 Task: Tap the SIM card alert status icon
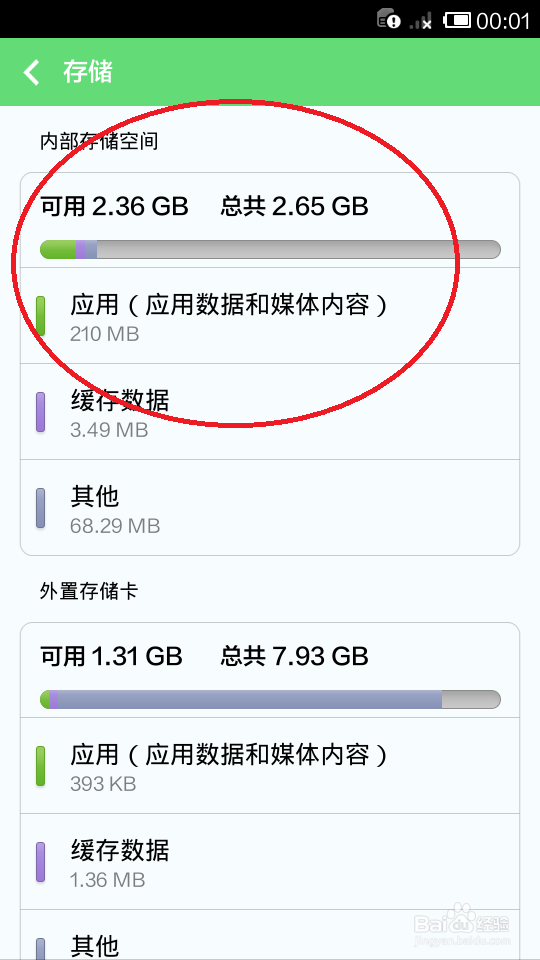(x=389, y=19)
